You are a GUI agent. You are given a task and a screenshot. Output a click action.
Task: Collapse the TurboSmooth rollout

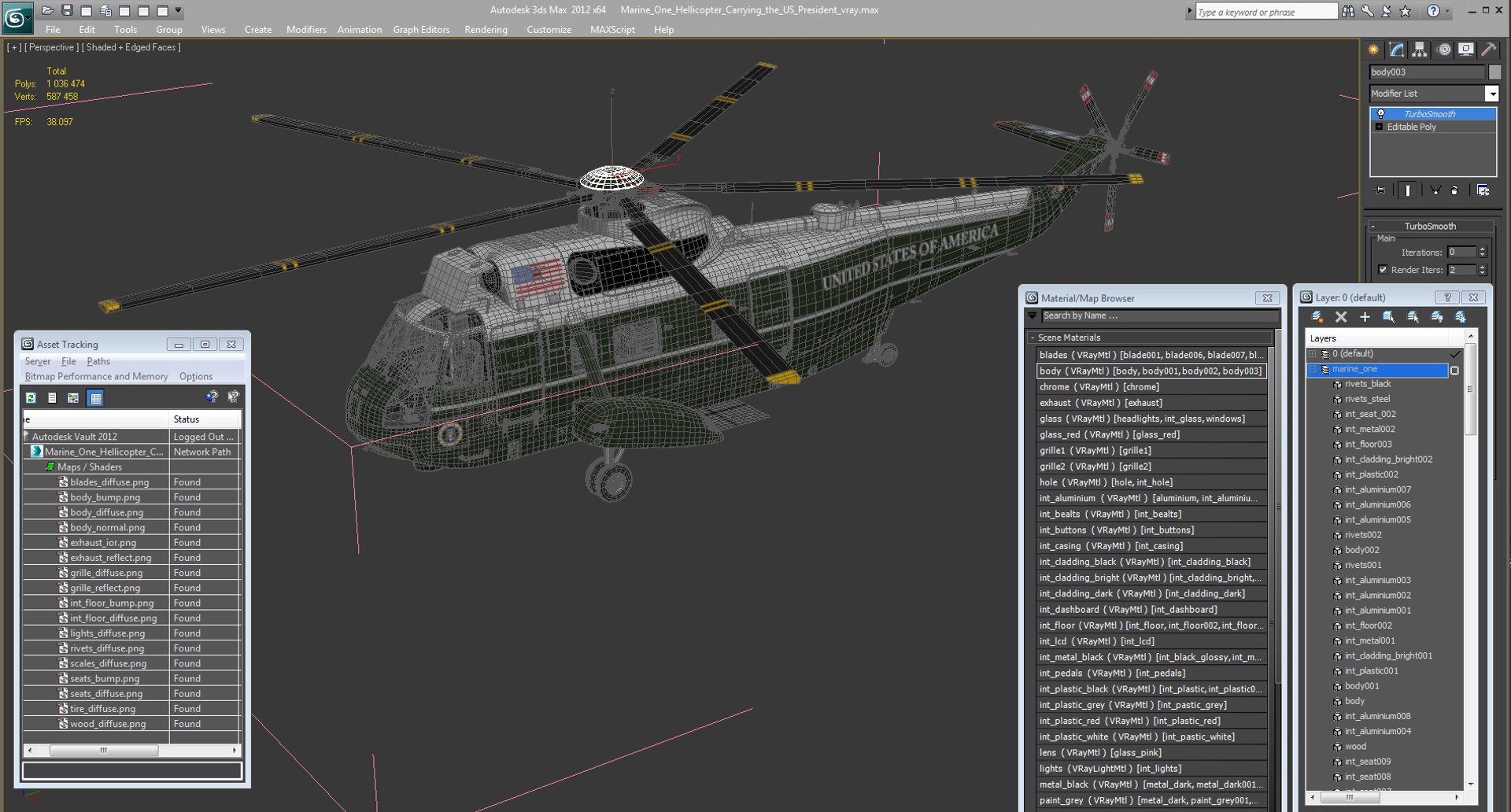coord(1373,227)
